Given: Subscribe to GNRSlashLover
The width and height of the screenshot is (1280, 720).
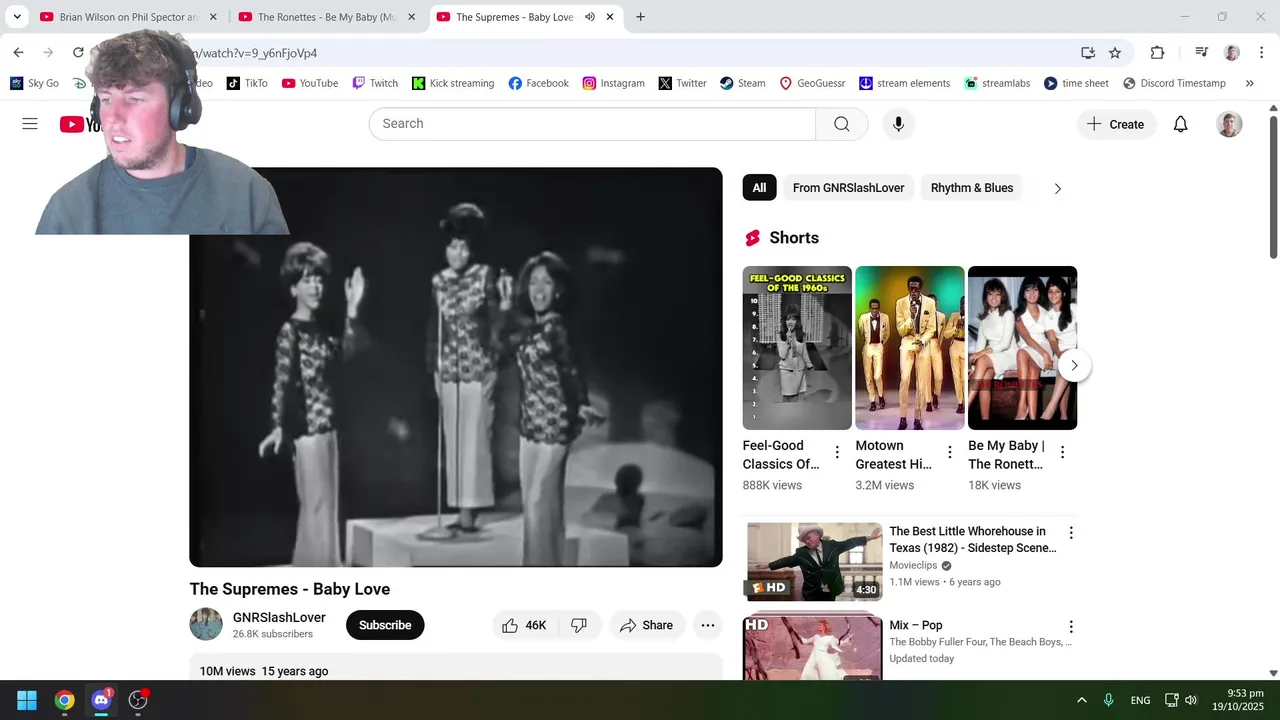Looking at the screenshot, I should coord(385,625).
